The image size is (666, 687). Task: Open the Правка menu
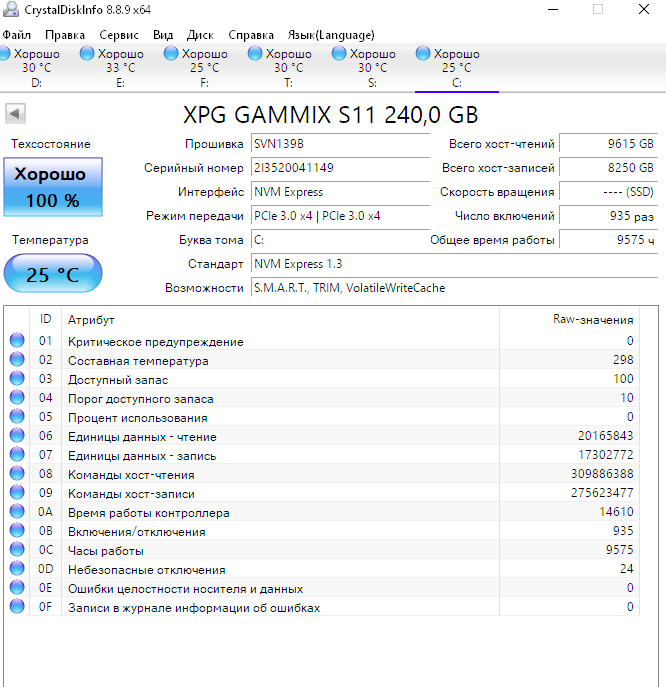[65, 35]
